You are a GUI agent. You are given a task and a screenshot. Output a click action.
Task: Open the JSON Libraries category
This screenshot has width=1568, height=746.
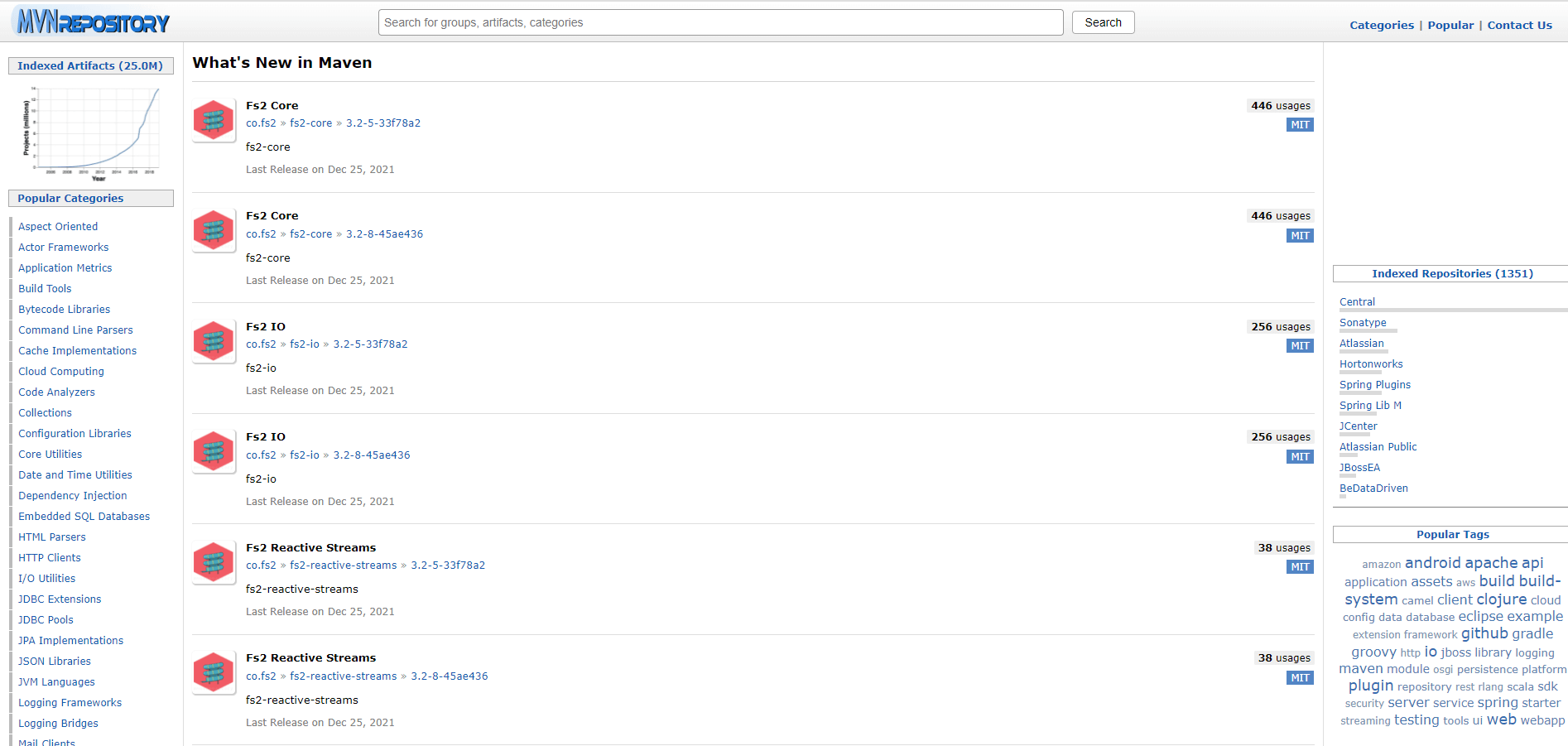tap(55, 661)
